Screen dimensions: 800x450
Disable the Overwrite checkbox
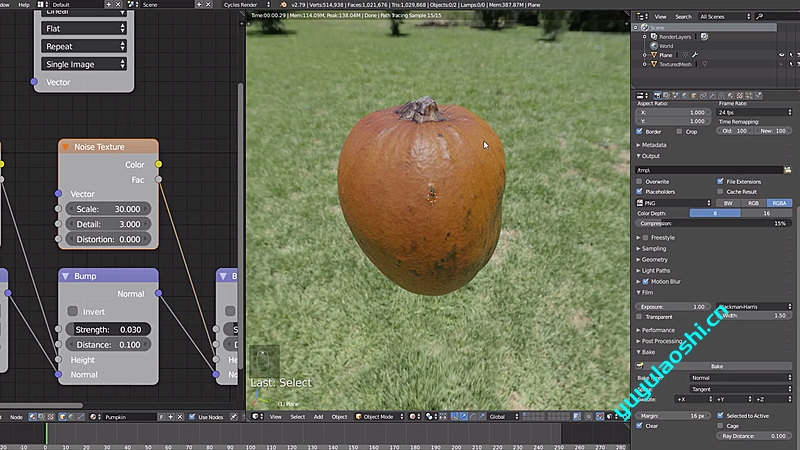pyautogui.click(x=639, y=181)
